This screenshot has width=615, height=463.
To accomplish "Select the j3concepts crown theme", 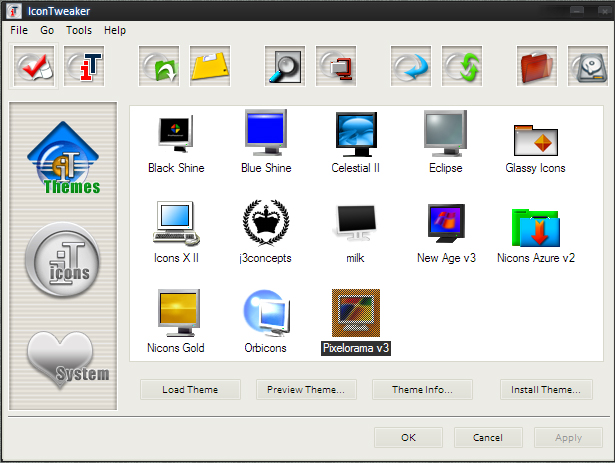I will [x=266, y=232].
